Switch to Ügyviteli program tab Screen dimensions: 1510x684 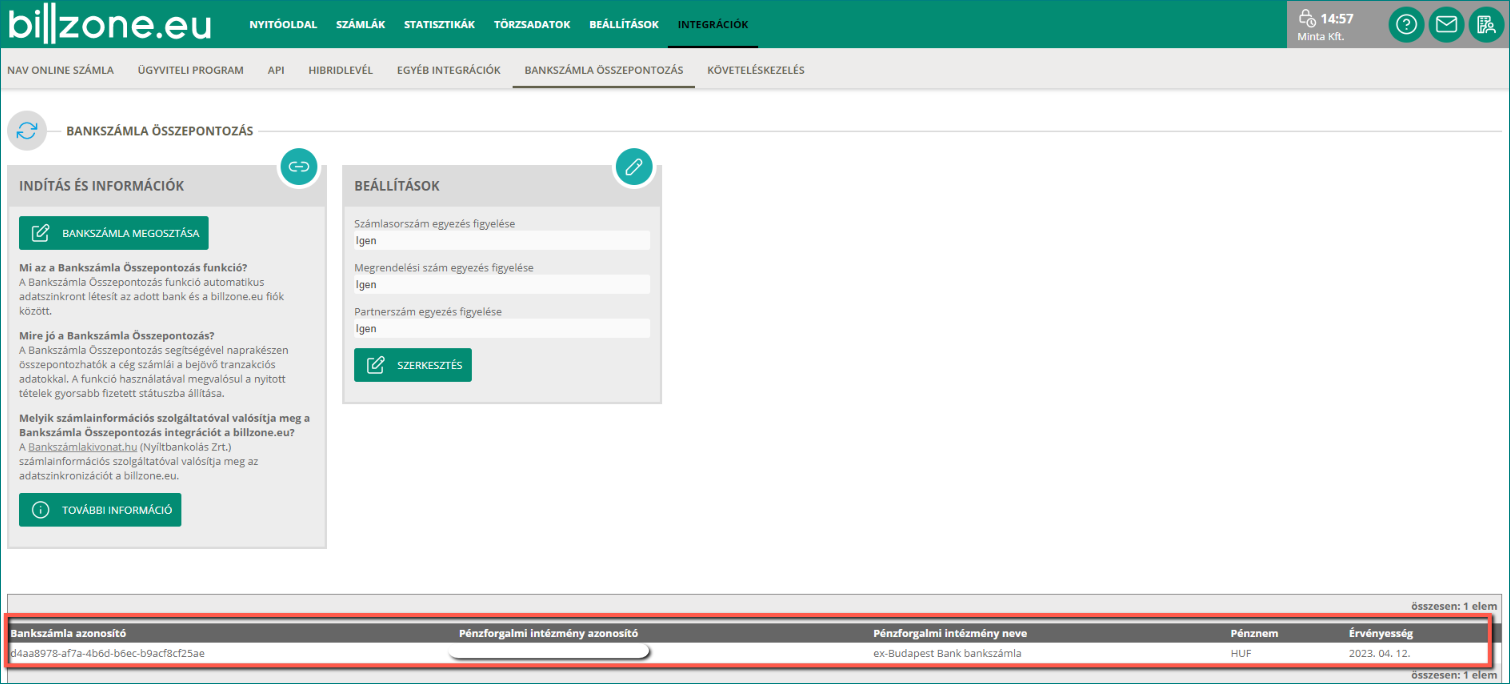191,70
